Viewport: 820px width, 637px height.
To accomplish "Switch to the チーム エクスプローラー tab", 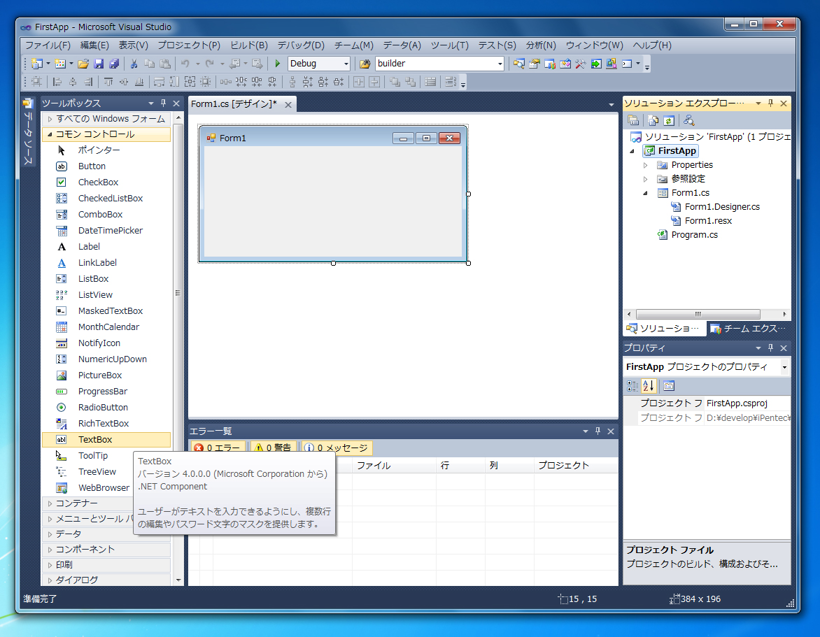I will [751, 328].
